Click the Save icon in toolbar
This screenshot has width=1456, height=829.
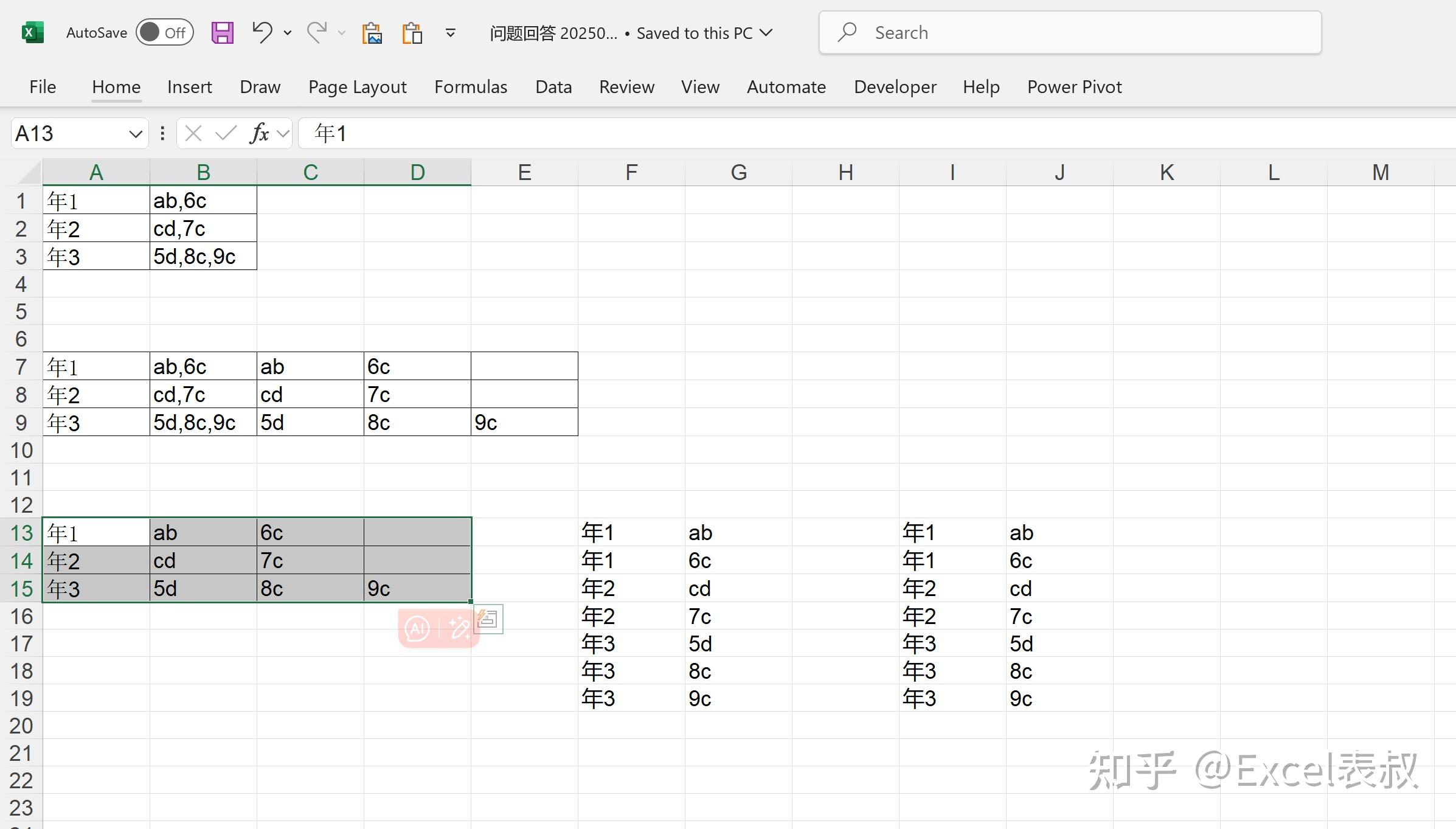223,33
